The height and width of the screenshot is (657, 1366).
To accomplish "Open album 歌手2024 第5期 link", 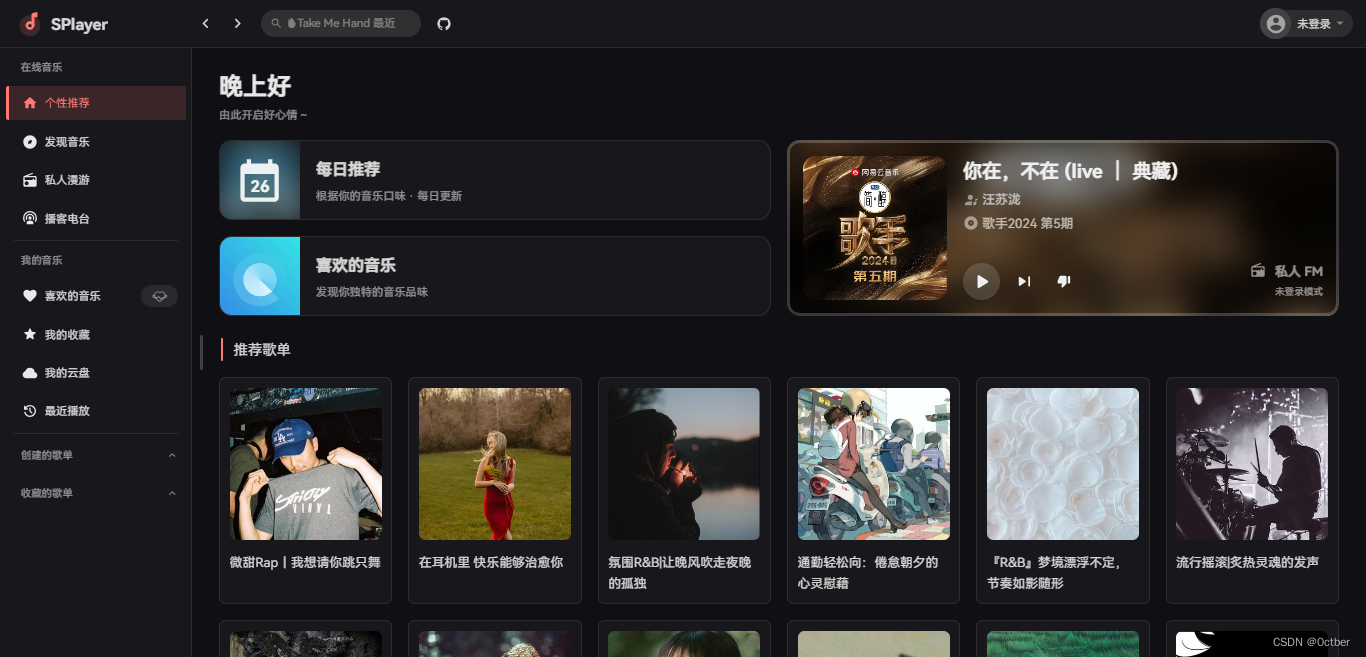I will pos(1027,223).
